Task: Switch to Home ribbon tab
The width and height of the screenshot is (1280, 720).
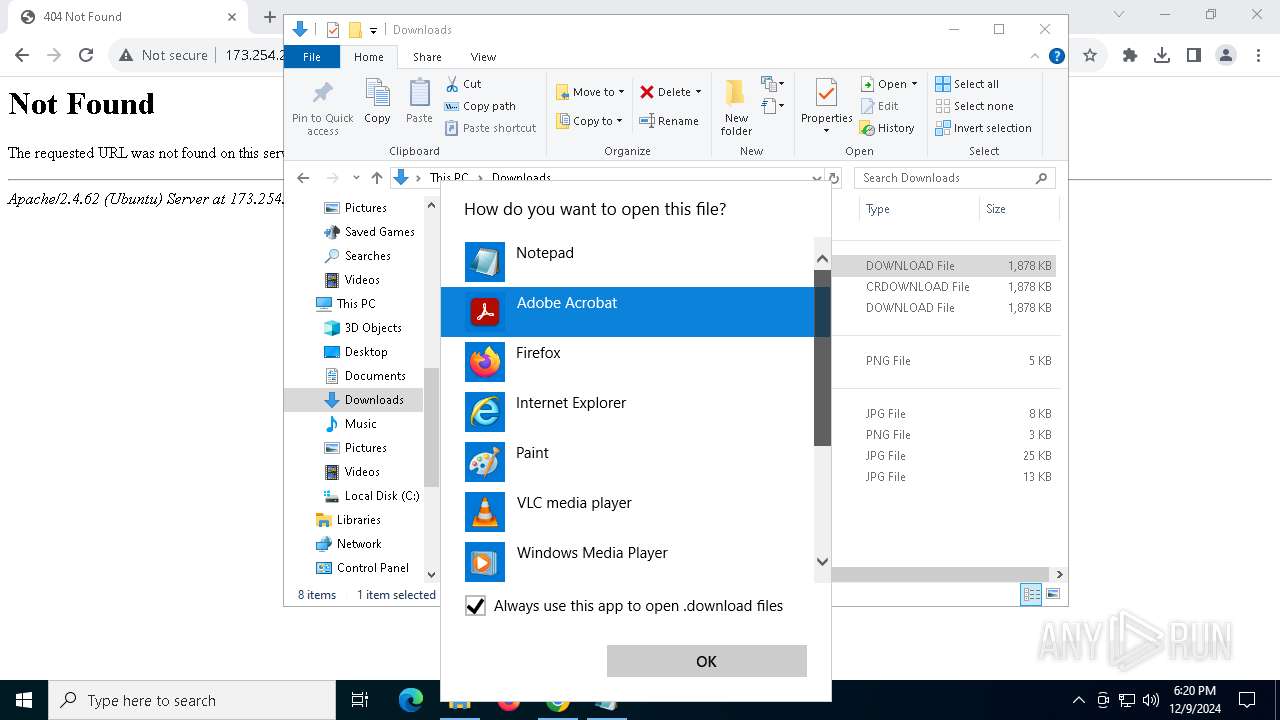Action: [x=368, y=57]
